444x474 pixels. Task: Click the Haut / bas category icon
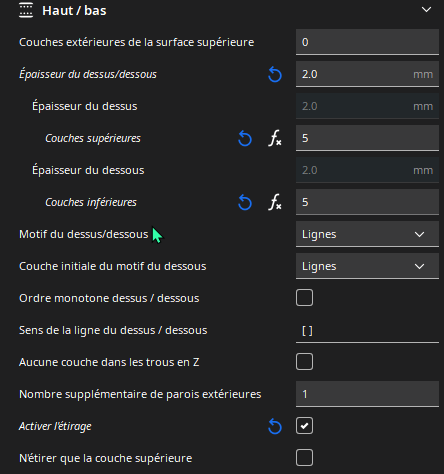coord(26,10)
